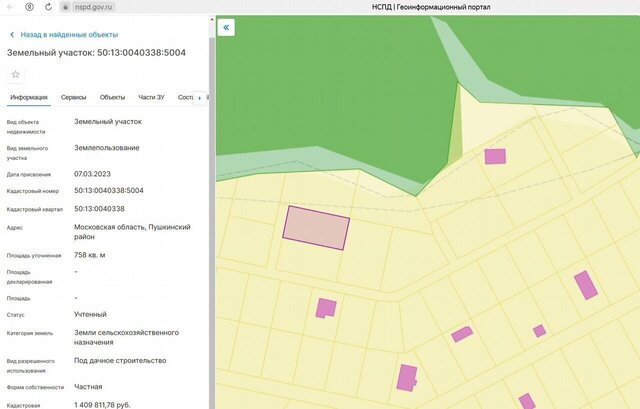Open the Сервисы tab
Image resolution: width=640 pixels, height=409 pixels.
click(x=73, y=98)
